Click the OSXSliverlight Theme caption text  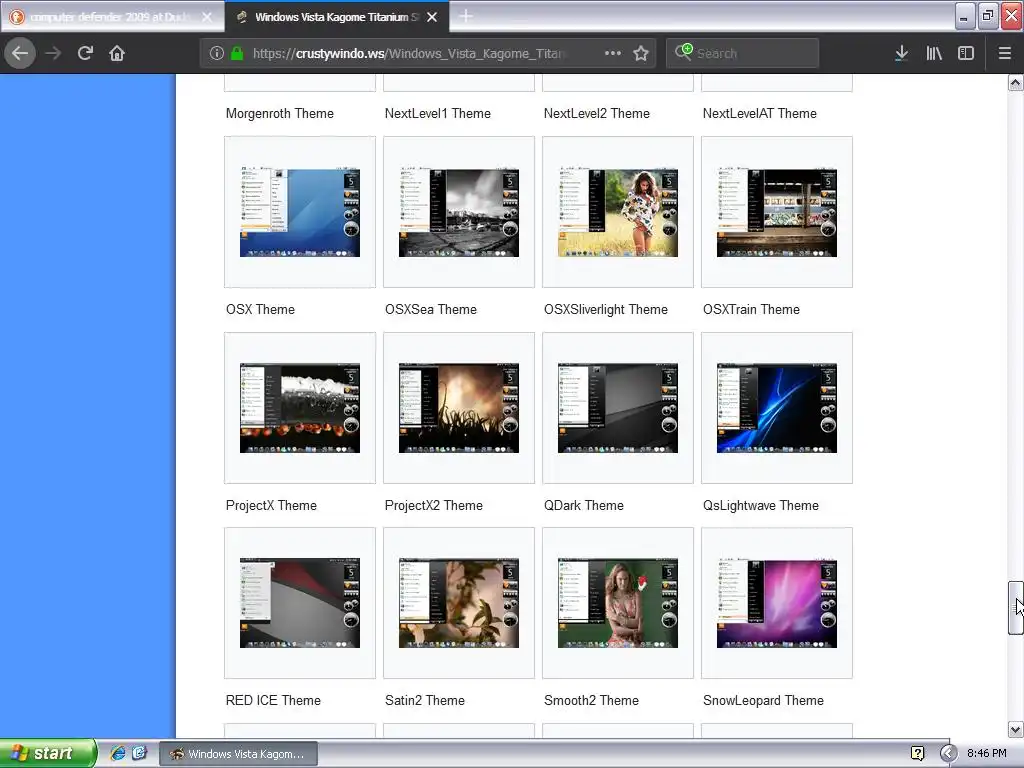[x=605, y=310]
